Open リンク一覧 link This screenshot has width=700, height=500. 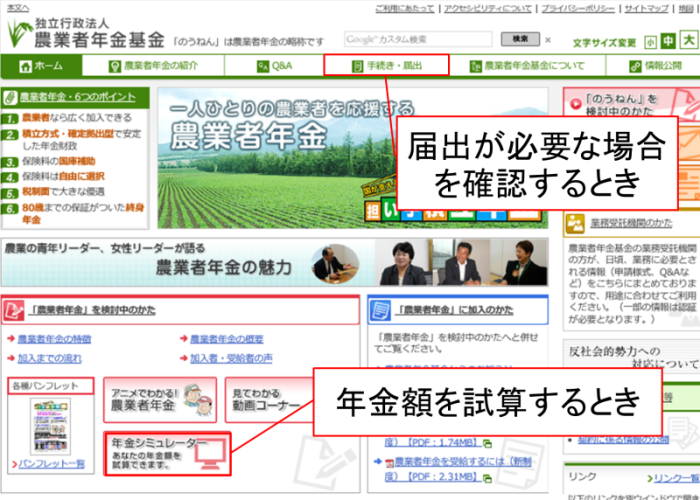point(677,479)
